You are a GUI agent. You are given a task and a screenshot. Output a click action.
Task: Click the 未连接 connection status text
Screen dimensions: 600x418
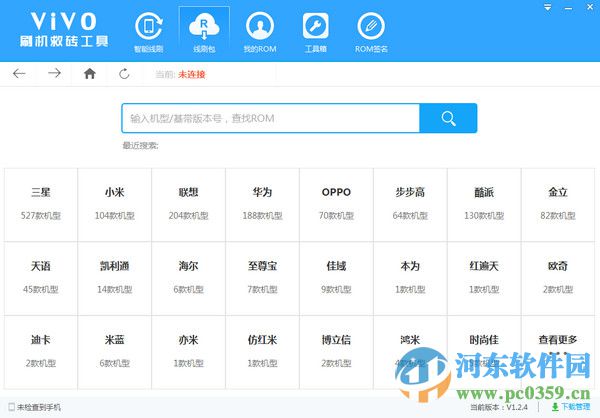point(192,74)
